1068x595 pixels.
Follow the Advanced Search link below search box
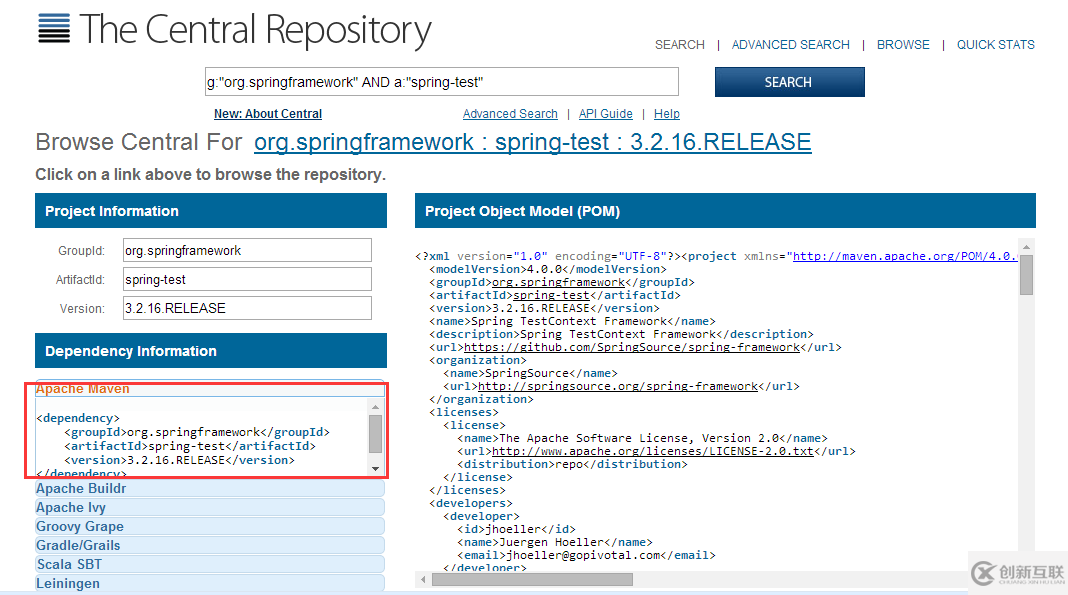click(x=510, y=114)
